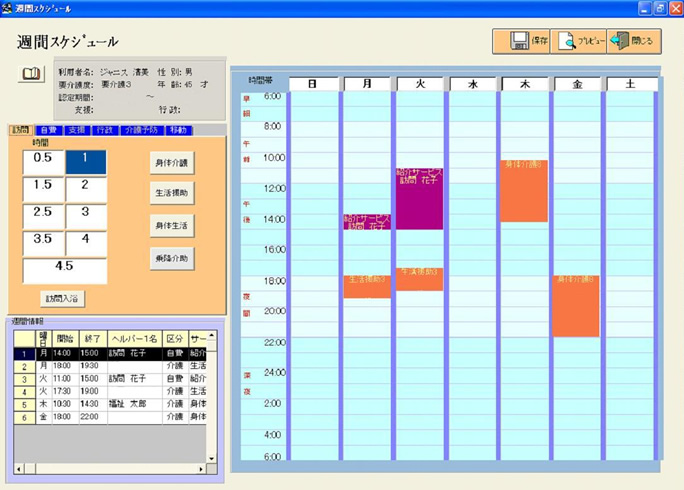The width and height of the screenshot is (684, 490).
Task: Open the プレビュー print preview
Action: point(577,41)
